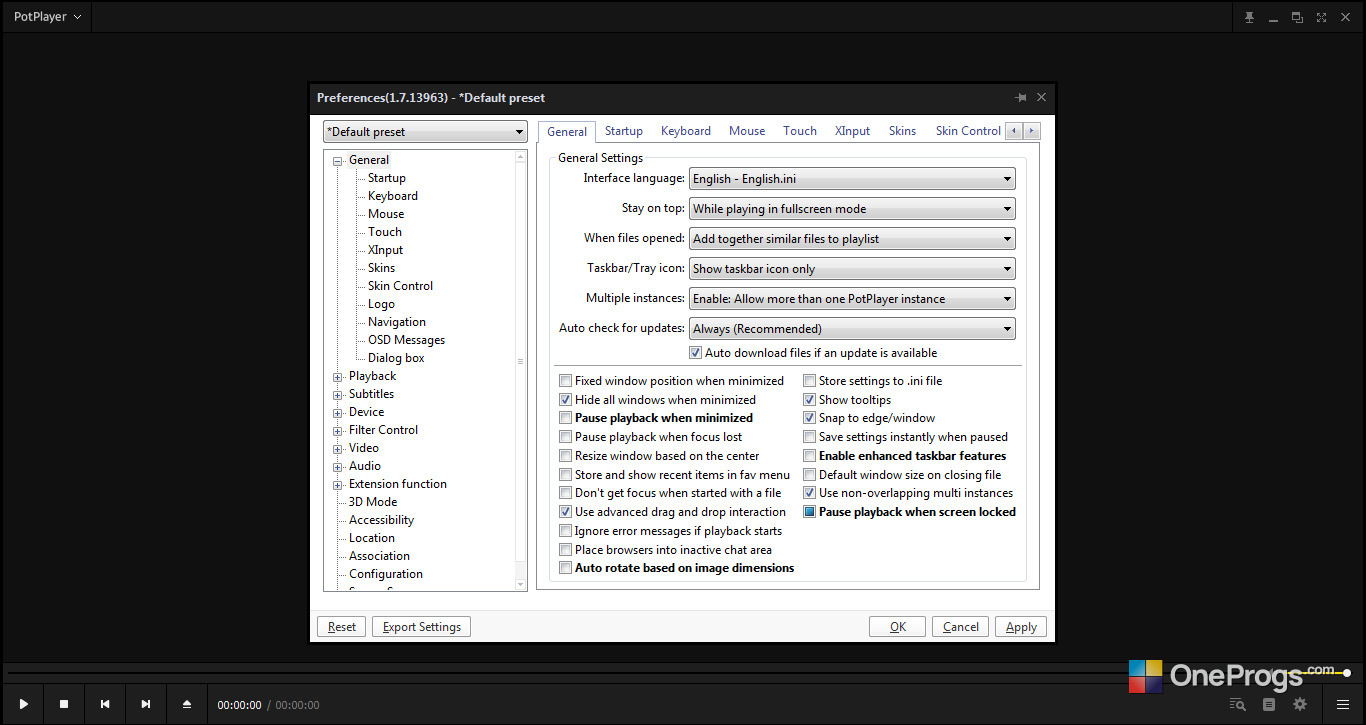Open the Interface language dropdown
This screenshot has width=1366, height=725.
(852, 179)
